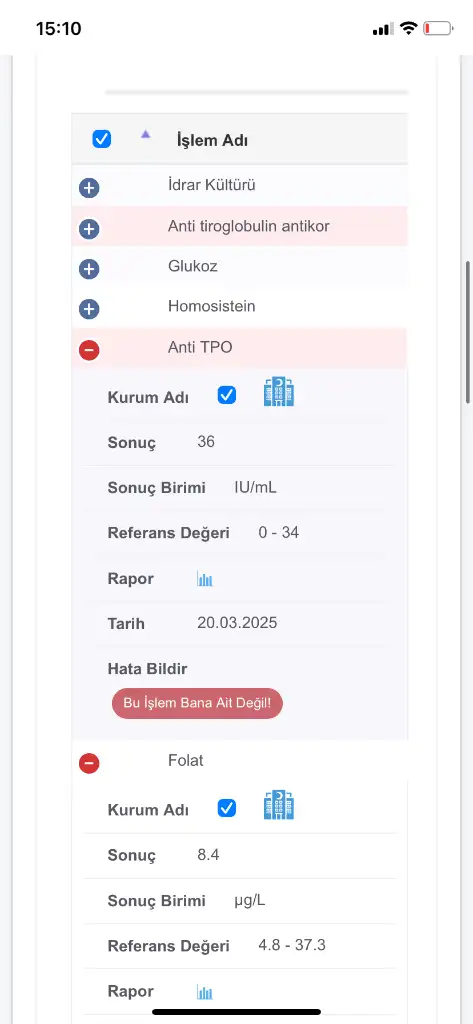Click the İşlem Adı column header
Viewport: 473px width, 1024px height.
(212, 140)
